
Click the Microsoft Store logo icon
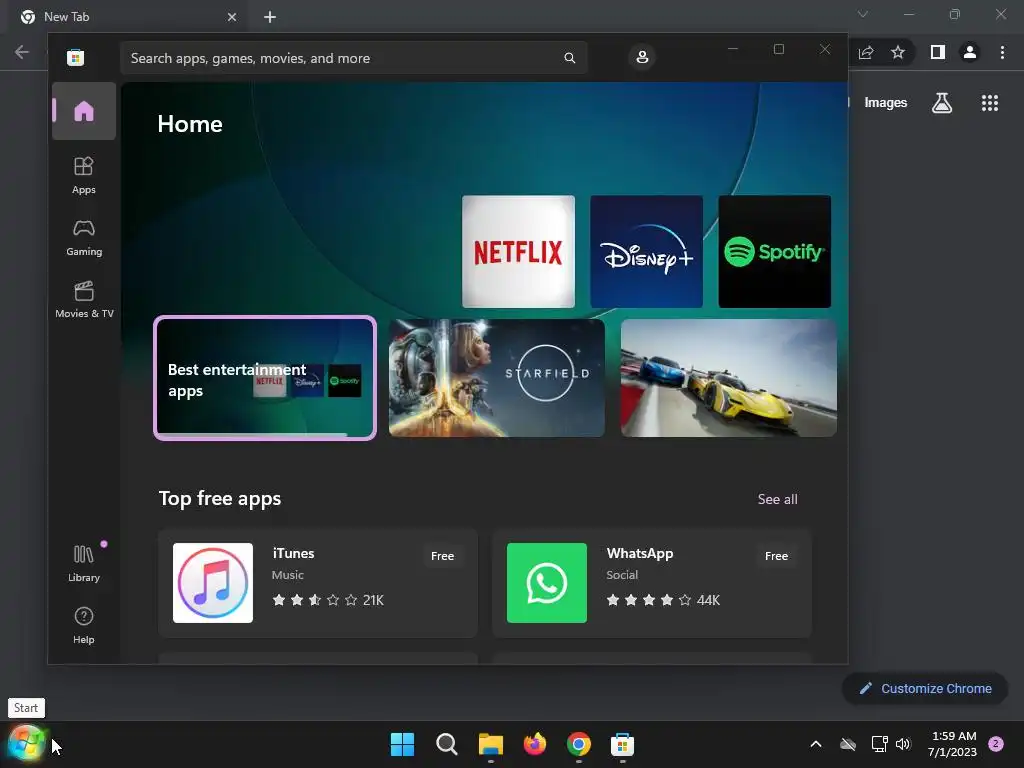tap(75, 57)
